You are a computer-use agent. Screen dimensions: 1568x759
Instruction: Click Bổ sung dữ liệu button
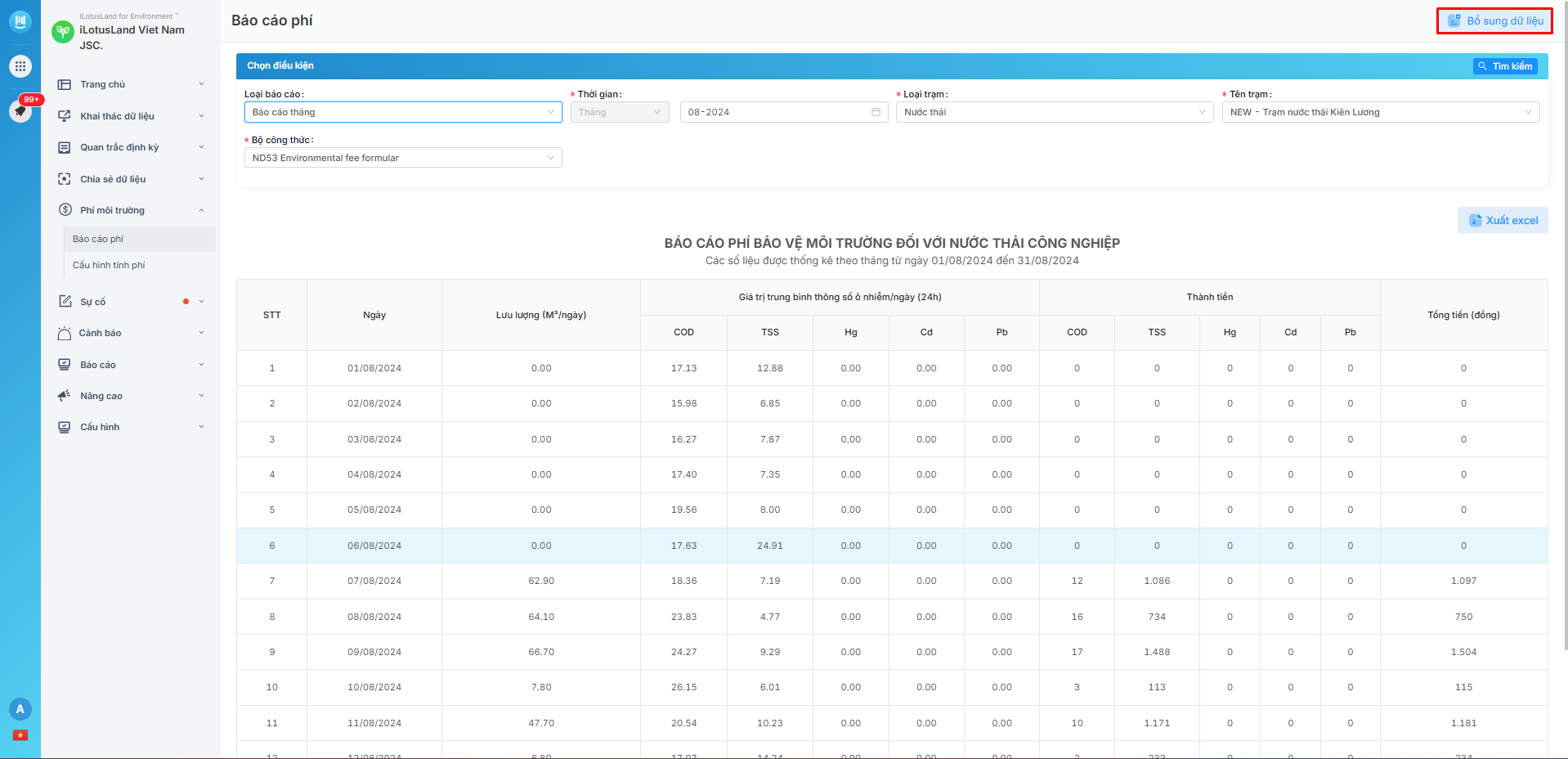tap(1494, 21)
